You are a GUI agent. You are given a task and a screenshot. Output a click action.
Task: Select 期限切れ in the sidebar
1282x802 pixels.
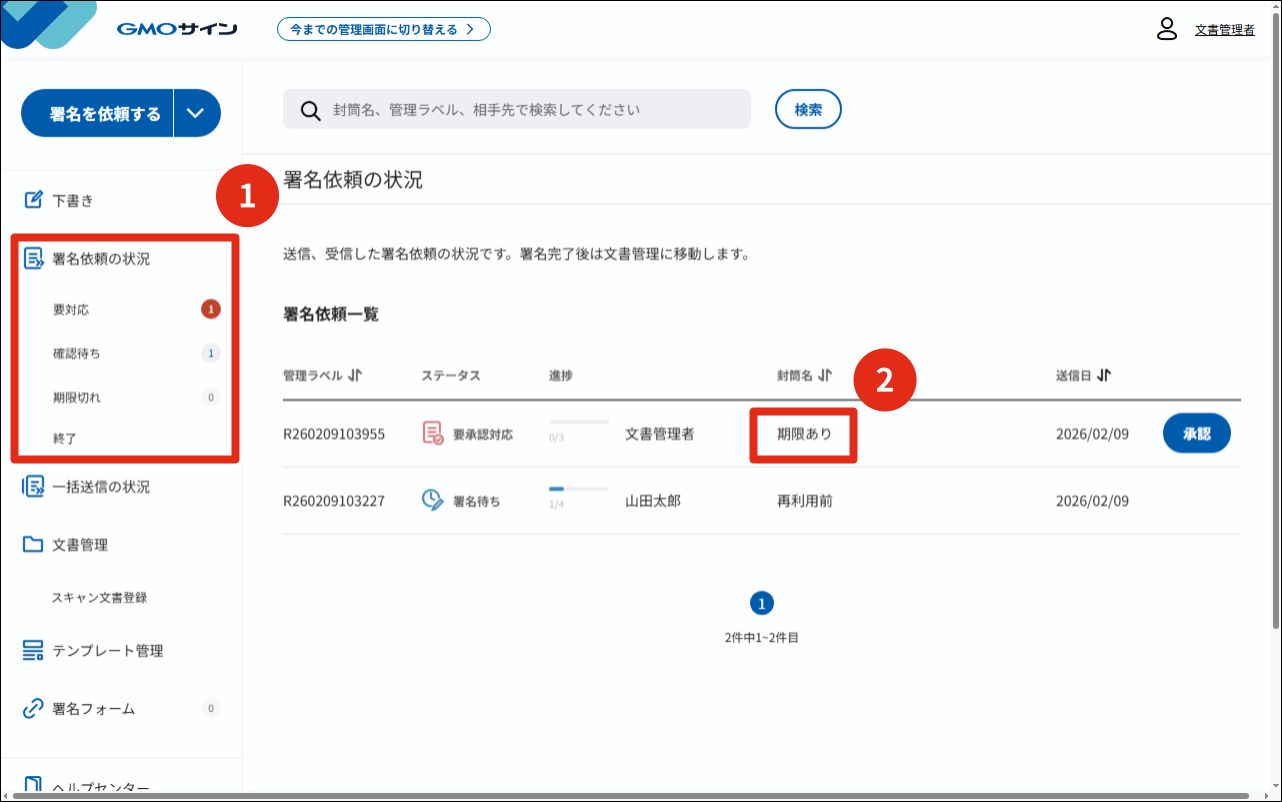tap(76, 398)
